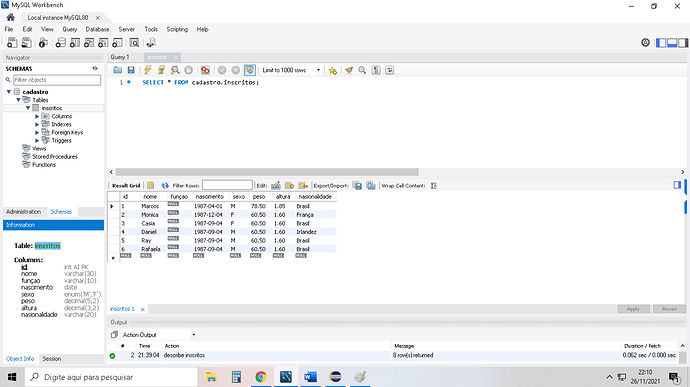Screen dimensions: 690x387
Task: Switch to the Administration tab
Action: [23, 212]
